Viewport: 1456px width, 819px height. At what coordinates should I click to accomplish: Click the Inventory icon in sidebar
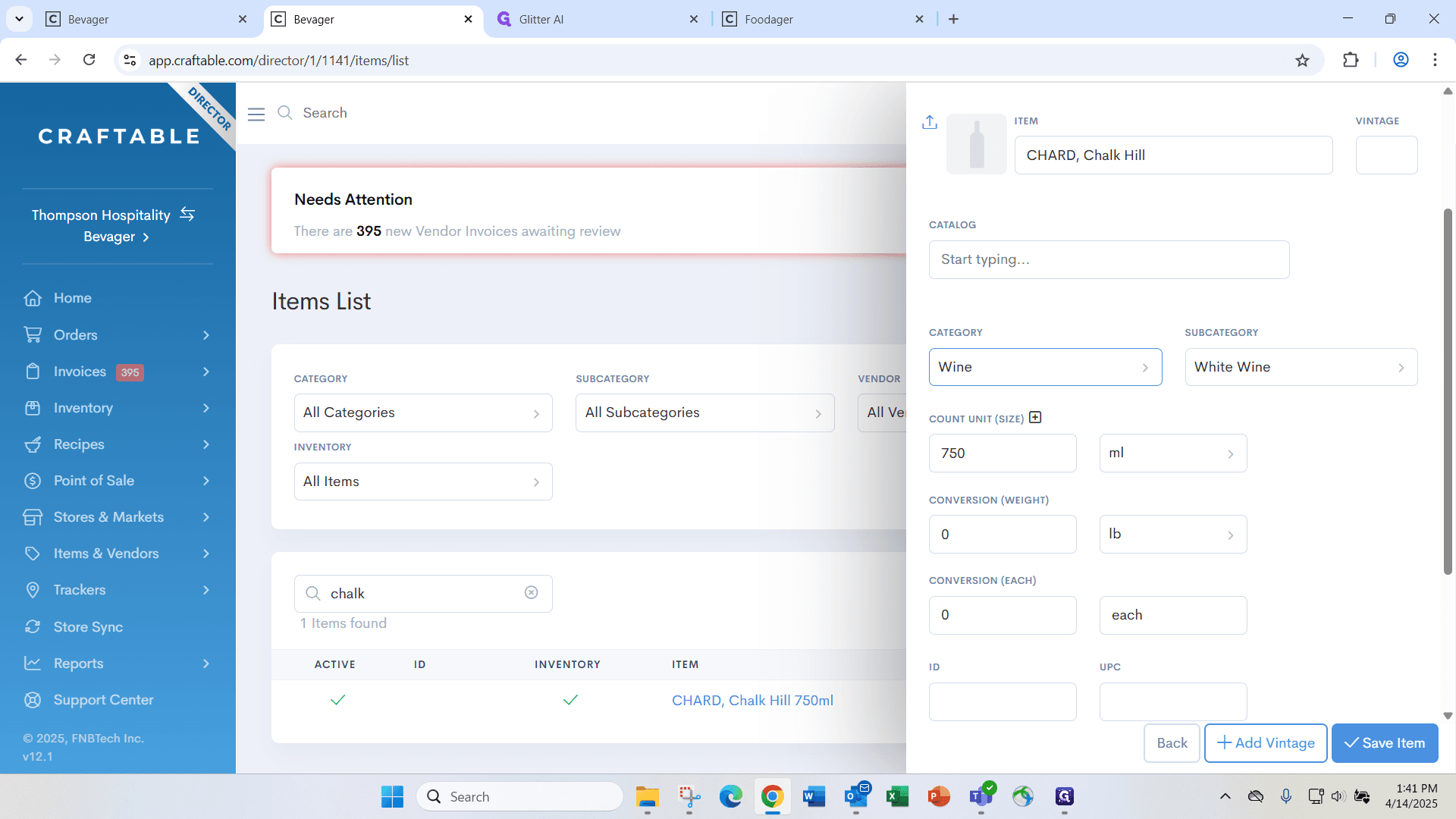[x=33, y=408]
